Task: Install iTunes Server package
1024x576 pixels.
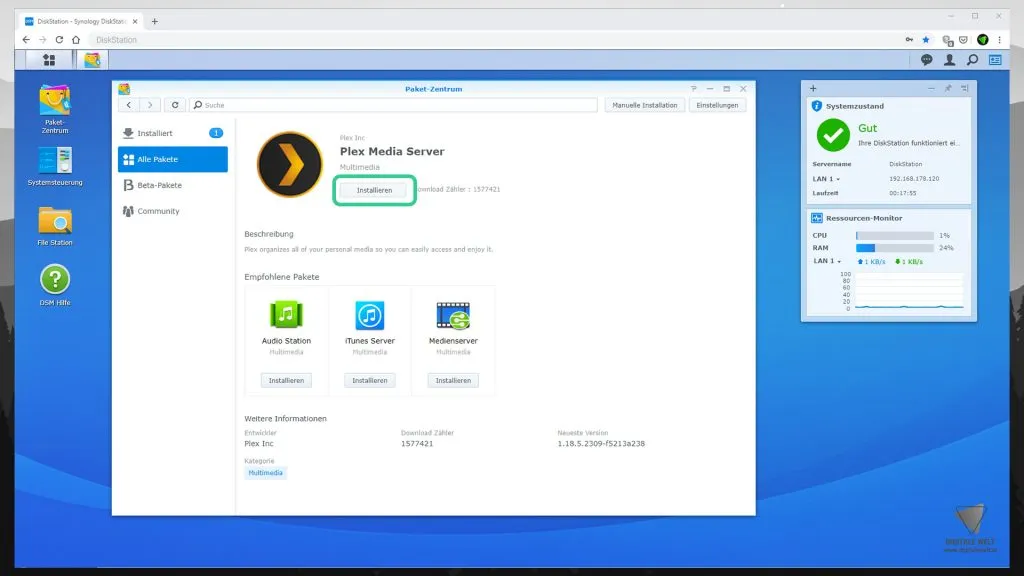Action: tap(370, 381)
